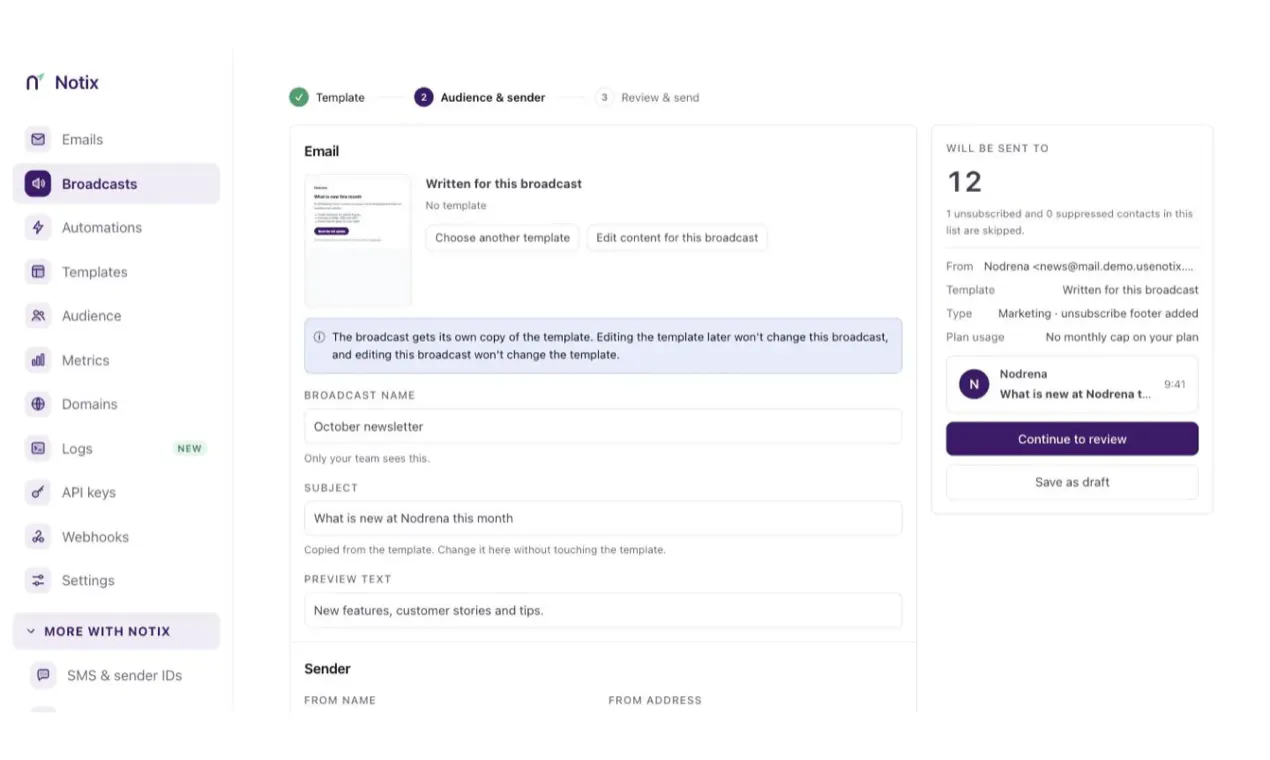Click the 9:41 time in inbox preview
This screenshot has height=760, width=1270.
(x=1175, y=384)
